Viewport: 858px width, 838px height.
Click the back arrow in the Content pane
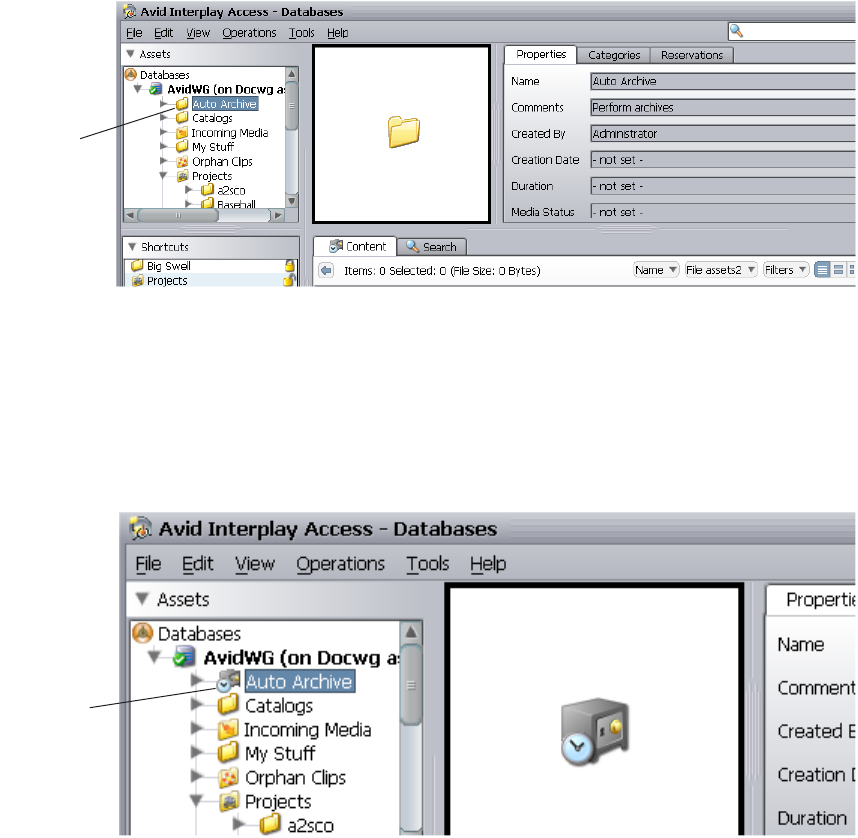(x=326, y=270)
